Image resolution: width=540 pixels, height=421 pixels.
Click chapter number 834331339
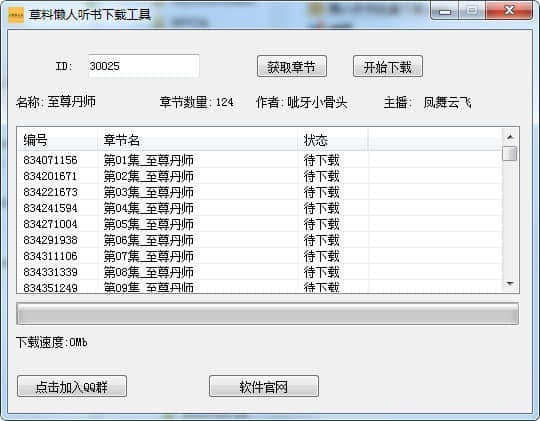50,272
